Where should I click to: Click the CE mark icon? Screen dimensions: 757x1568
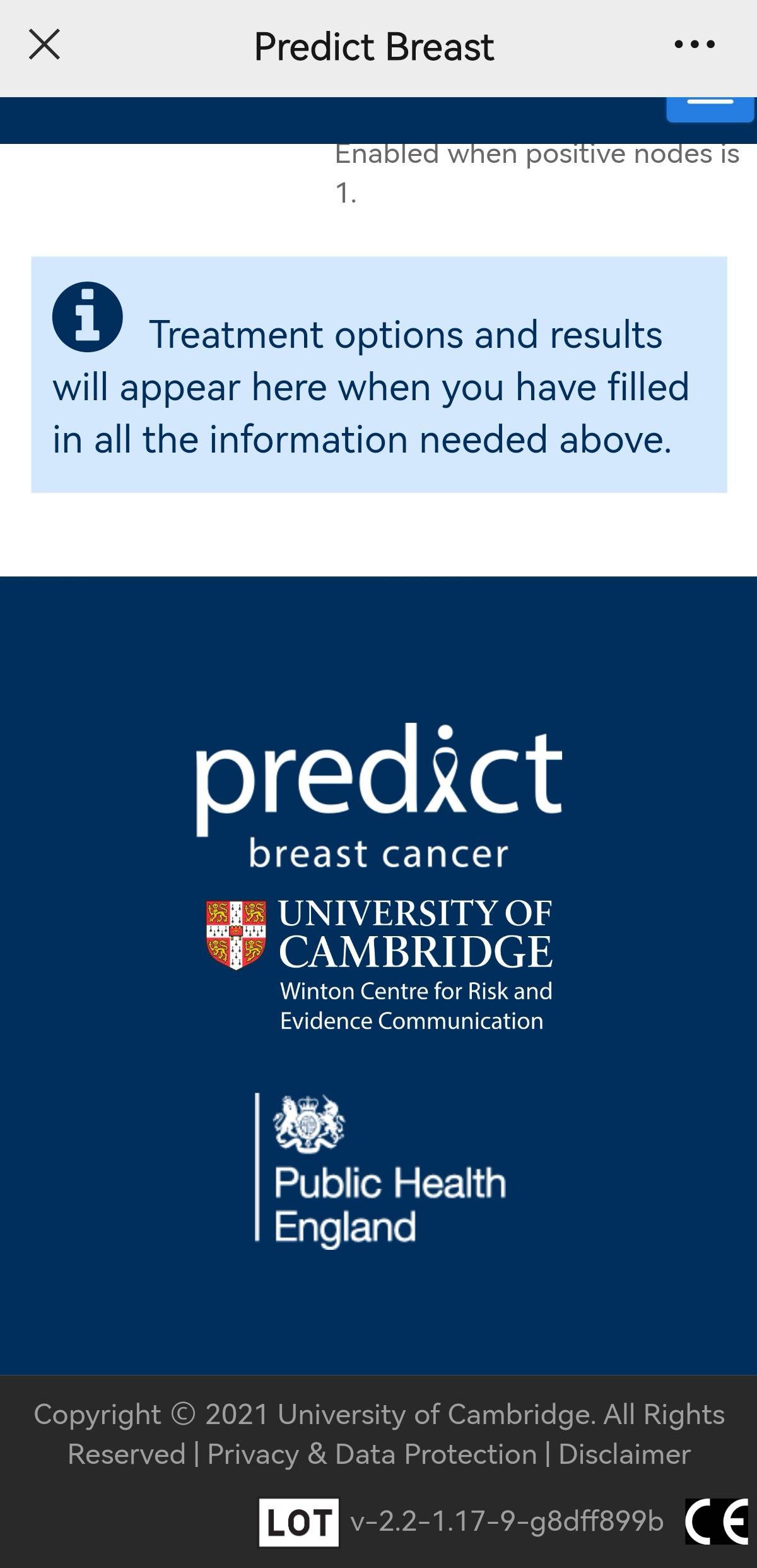tap(717, 1521)
